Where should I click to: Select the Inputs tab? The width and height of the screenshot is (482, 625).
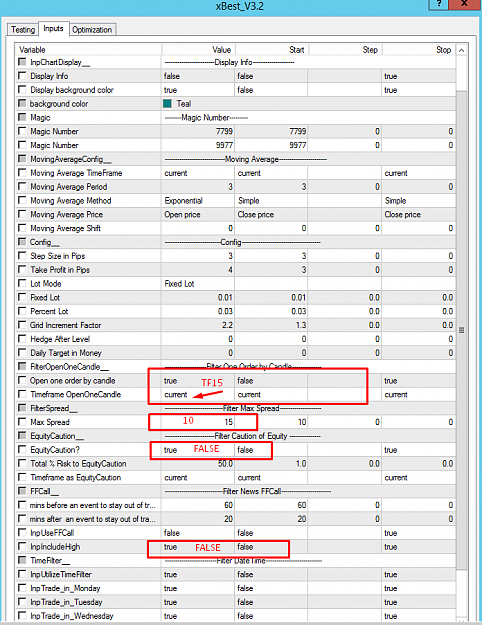coord(53,29)
